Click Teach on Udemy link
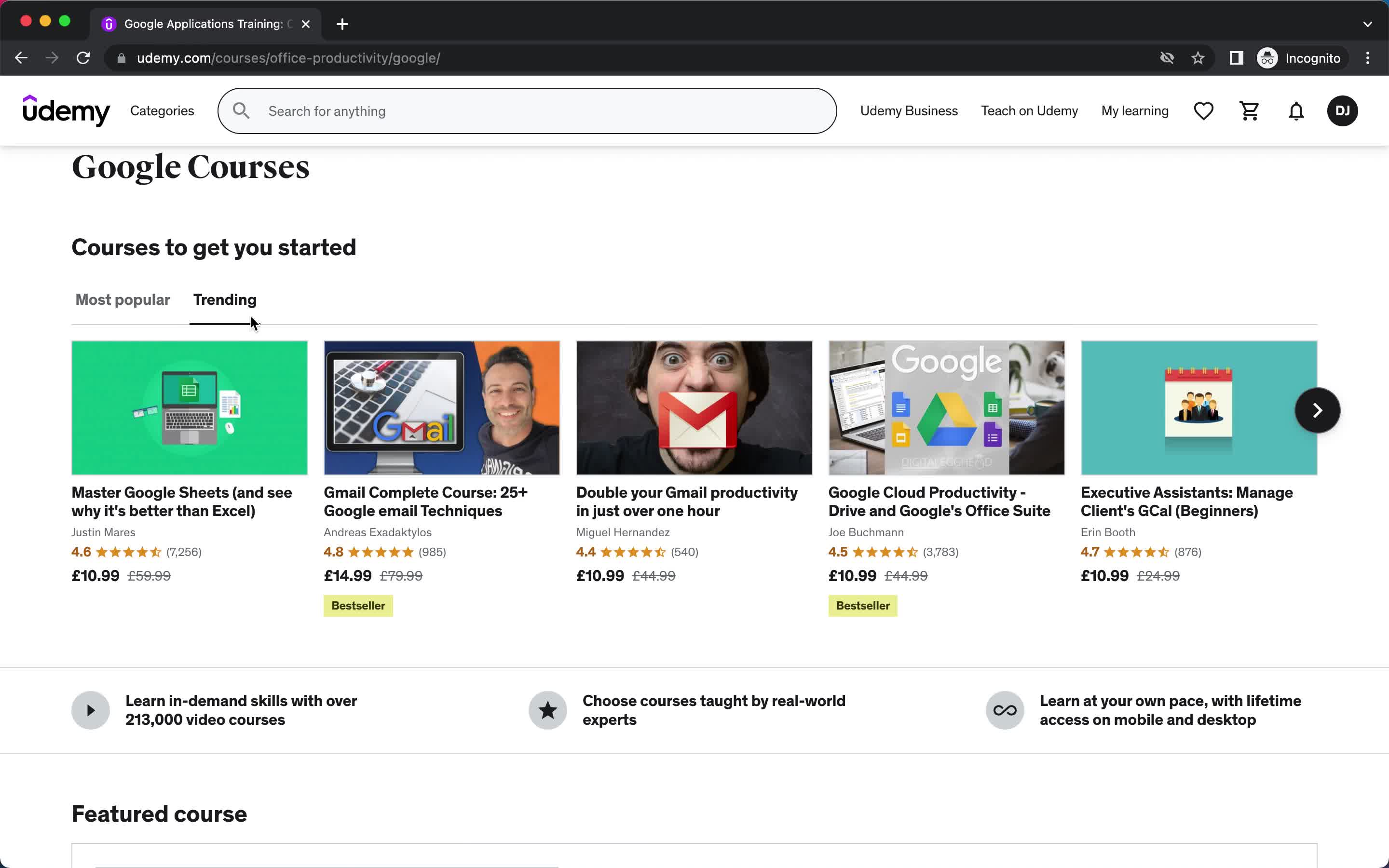1389x868 pixels. pos(1029,110)
